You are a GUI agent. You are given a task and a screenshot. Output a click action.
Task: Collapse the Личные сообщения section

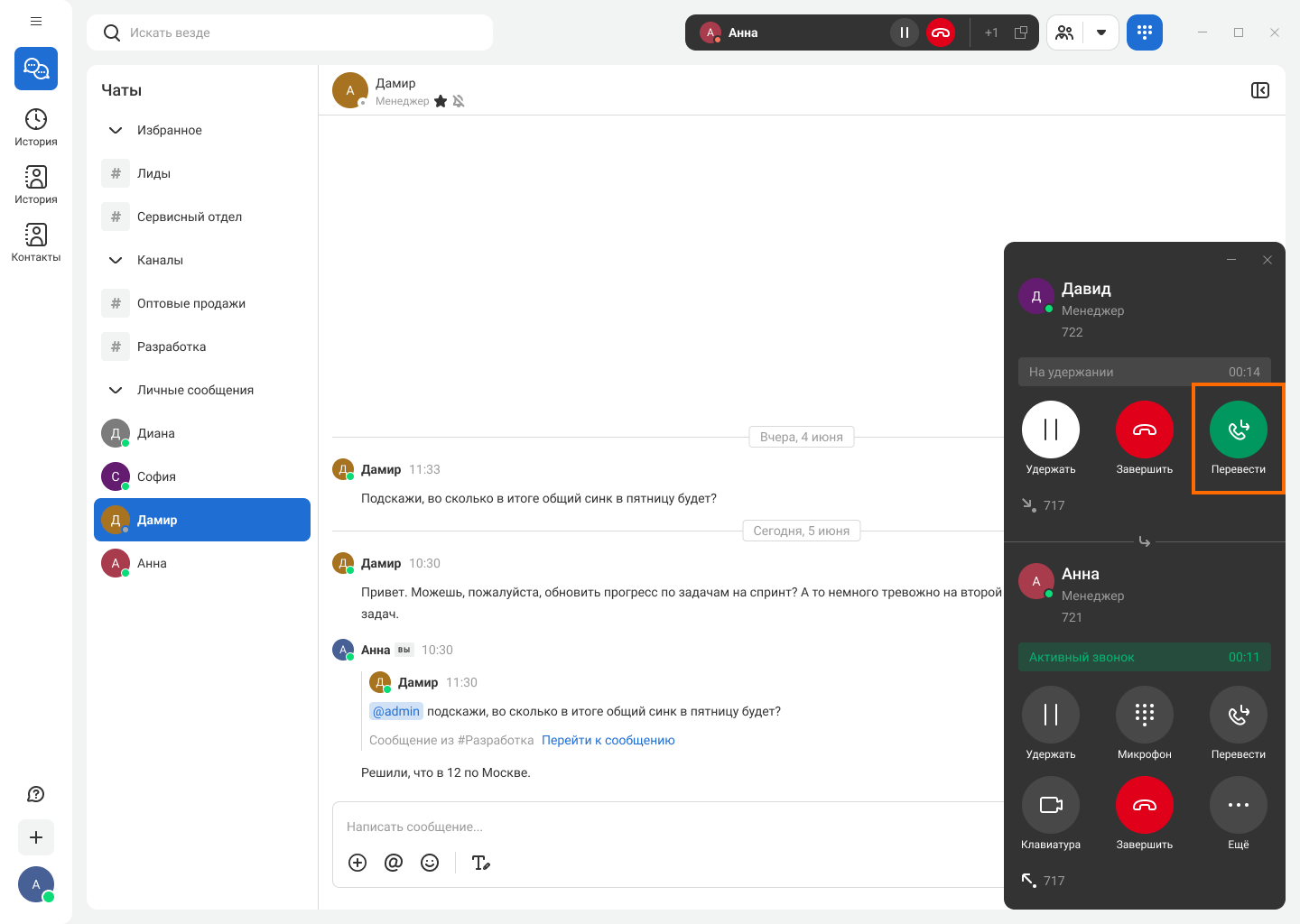click(x=116, y=390)
